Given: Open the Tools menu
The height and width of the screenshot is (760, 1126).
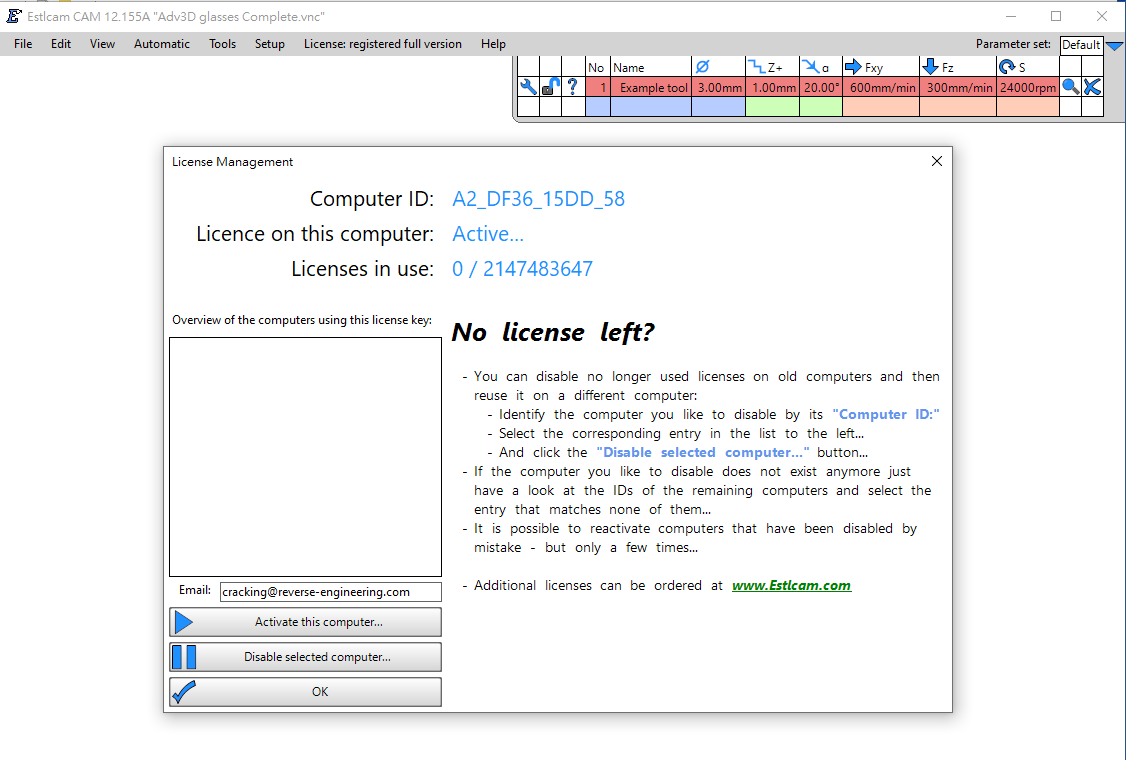Looking at the screenshot, I should pyautogui.click(x=223, y=44).
